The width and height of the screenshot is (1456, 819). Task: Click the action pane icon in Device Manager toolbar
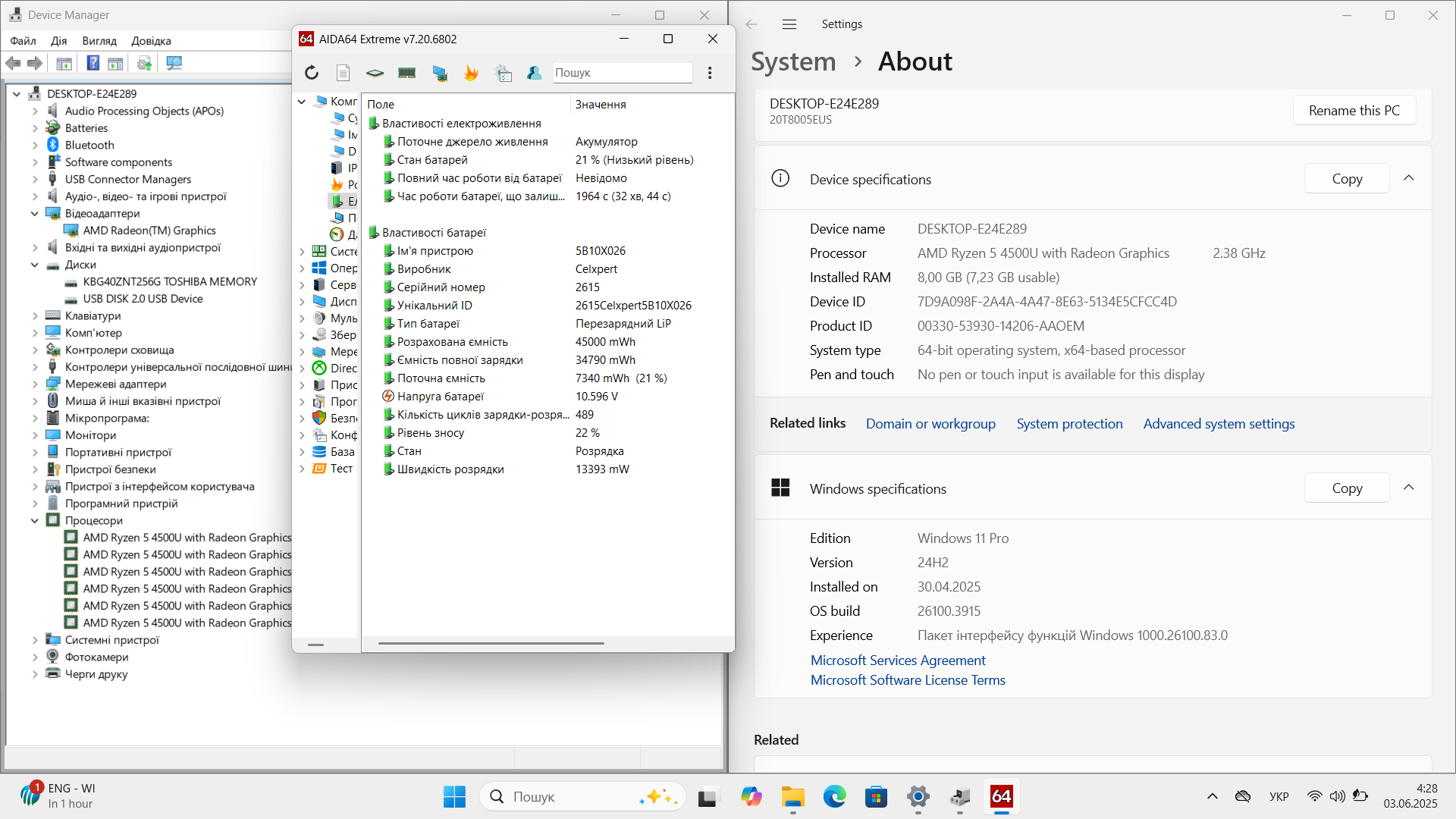click(115, 64)
